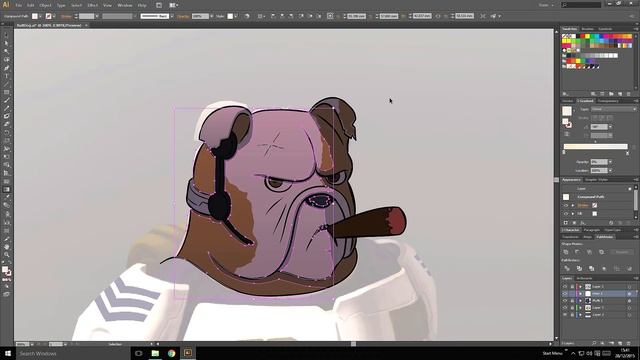
Task: Expand Fill row in Appearance panel
Action: click(x=573, y=213)
